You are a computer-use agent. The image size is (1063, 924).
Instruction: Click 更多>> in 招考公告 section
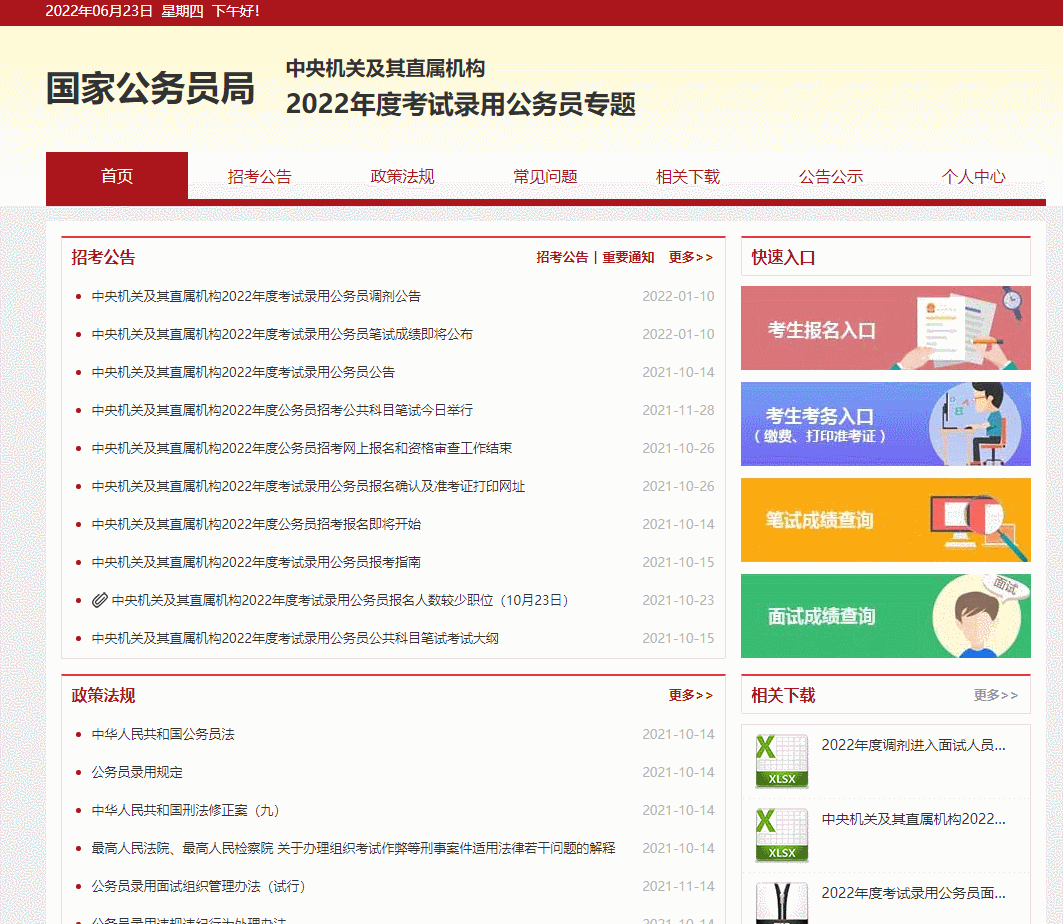(691, 257)
